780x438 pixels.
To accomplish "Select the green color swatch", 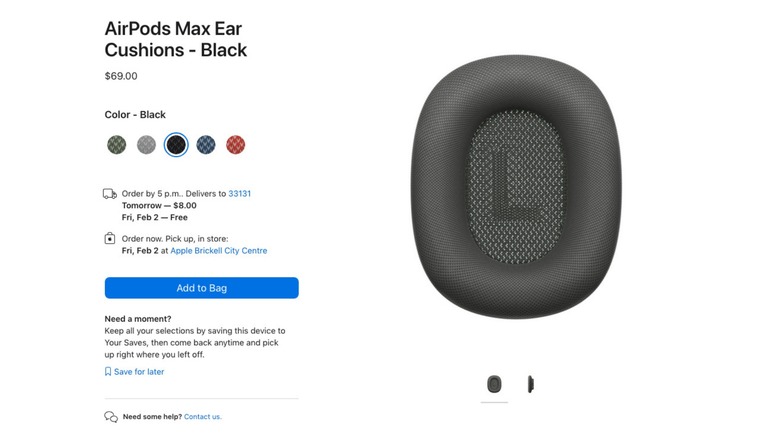I will [116, 145].
